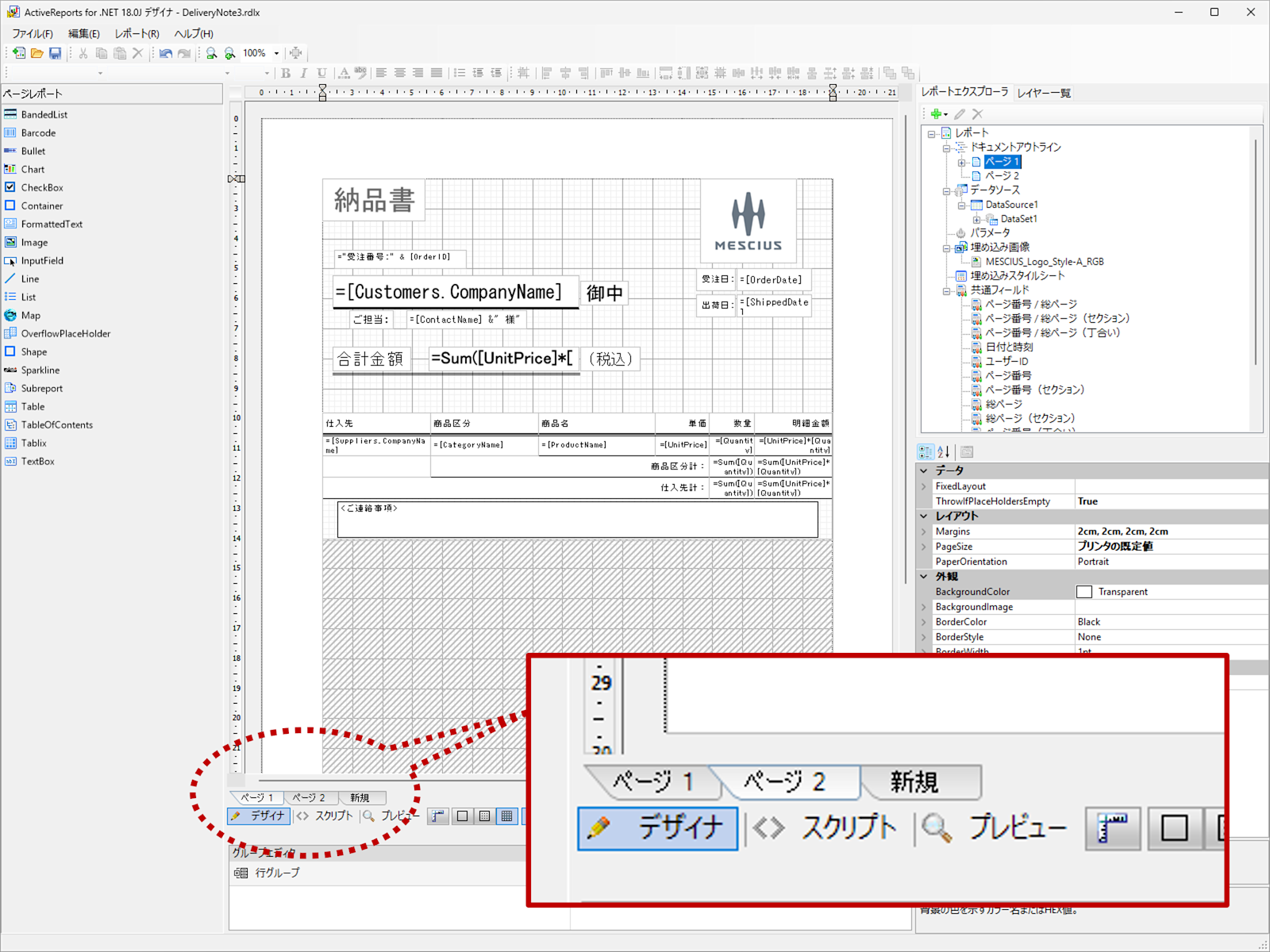
Task: Click the 新規 page tab
Action: pyautogui.click(x=360, y=797)
